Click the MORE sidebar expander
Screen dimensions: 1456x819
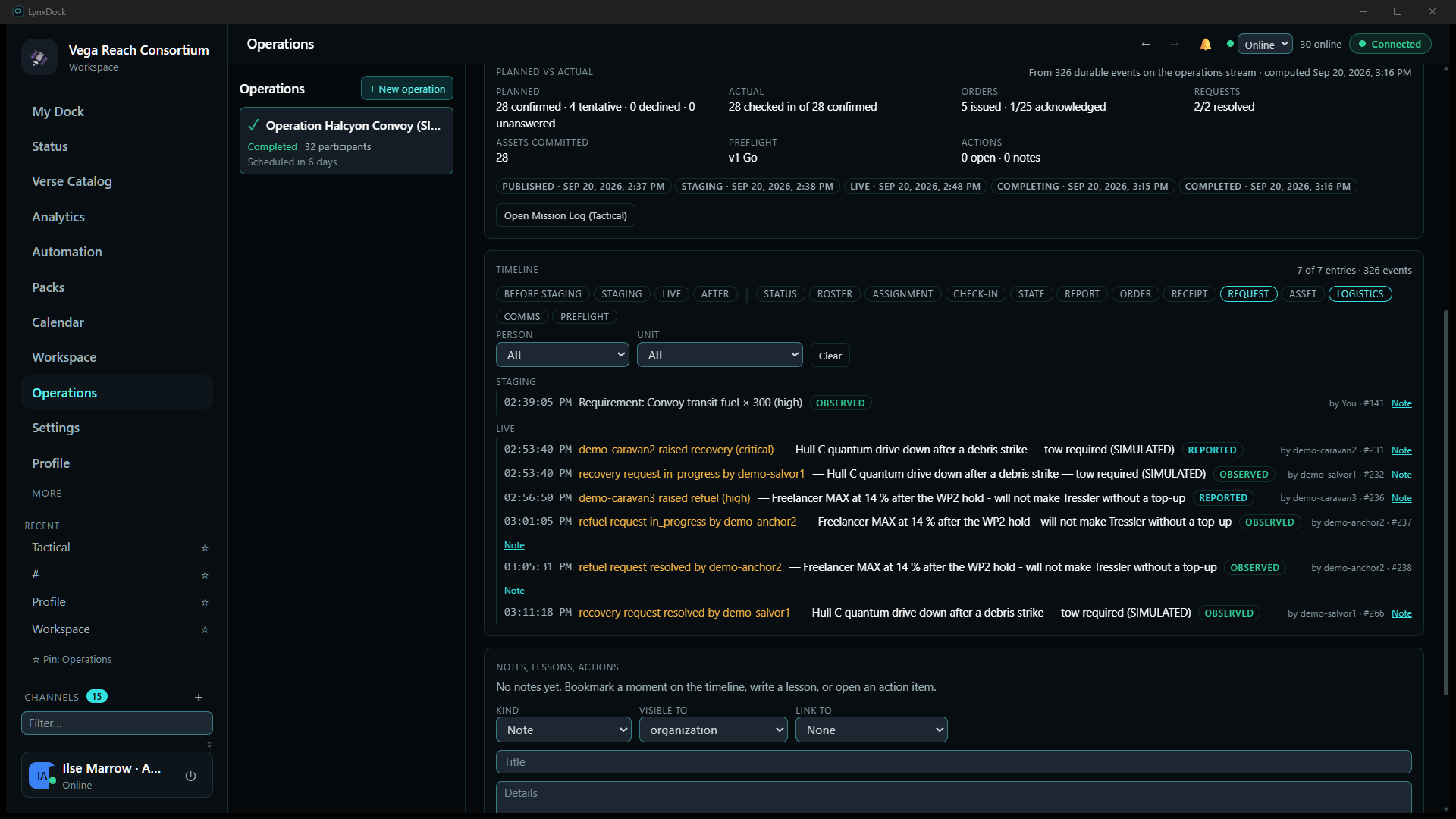(47, 494)
